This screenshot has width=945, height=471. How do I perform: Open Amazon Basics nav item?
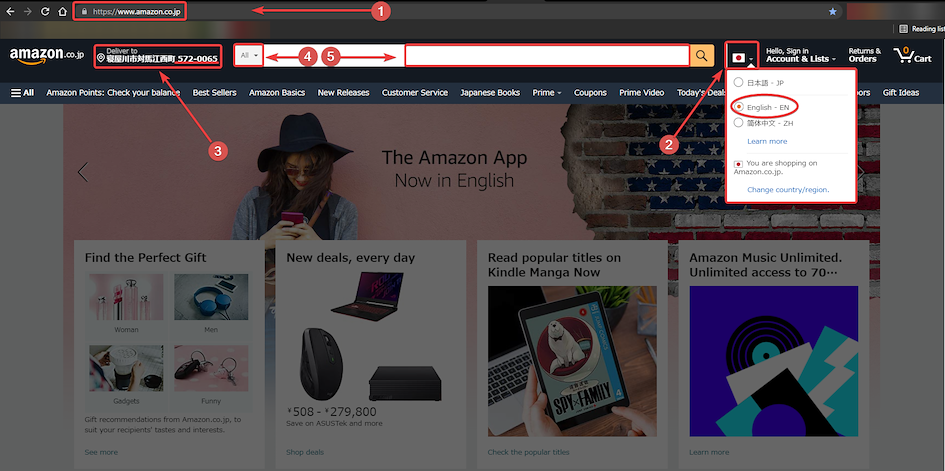[x=277, y=93]
